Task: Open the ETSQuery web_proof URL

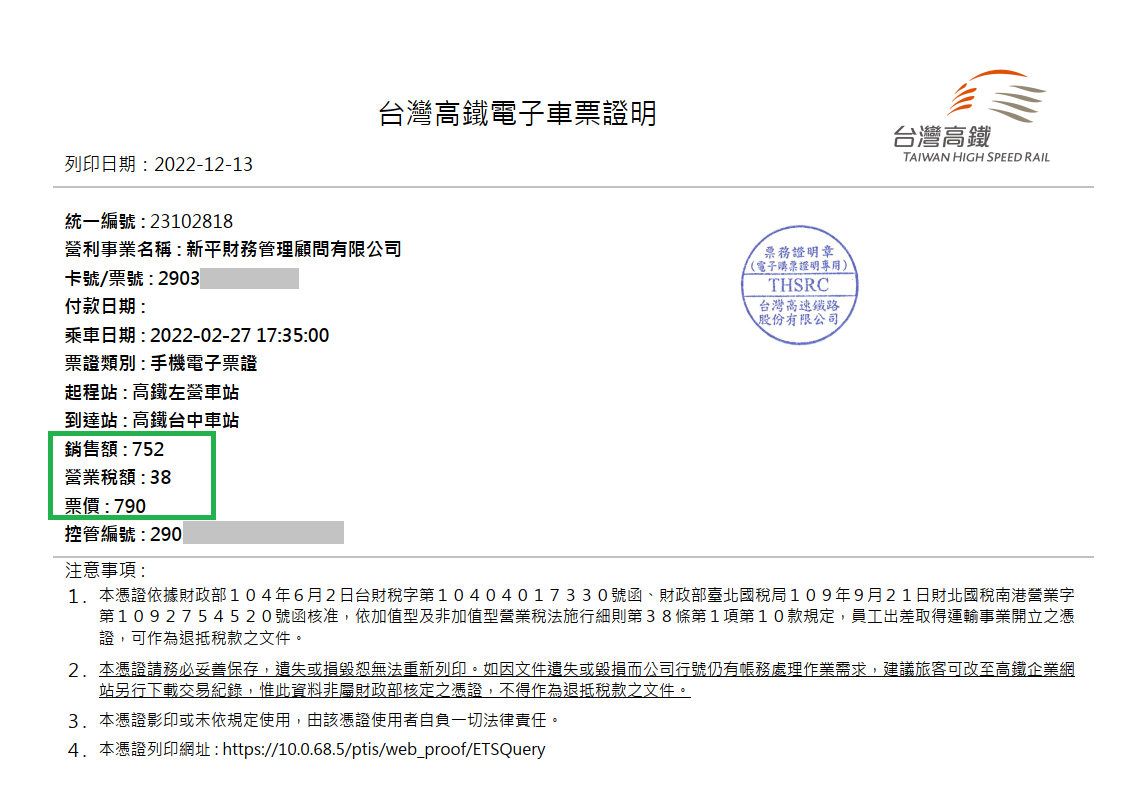Action: (383, 749)
